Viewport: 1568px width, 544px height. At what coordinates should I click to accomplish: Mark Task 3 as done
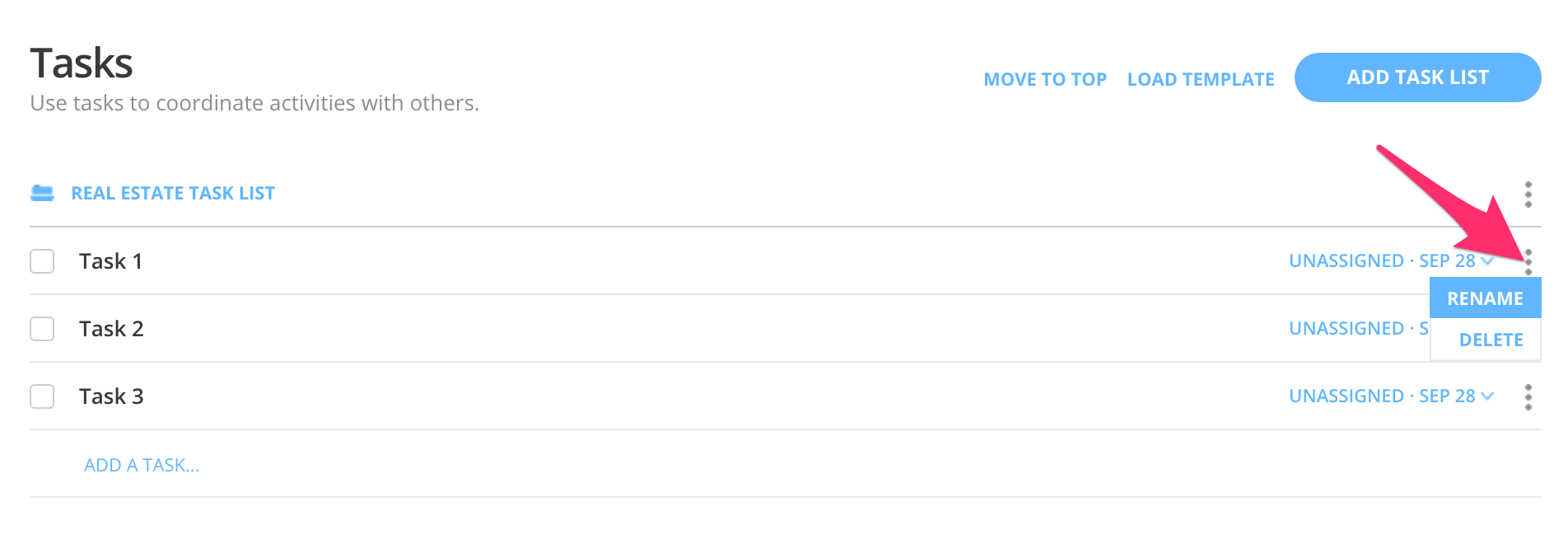[42, 396]
